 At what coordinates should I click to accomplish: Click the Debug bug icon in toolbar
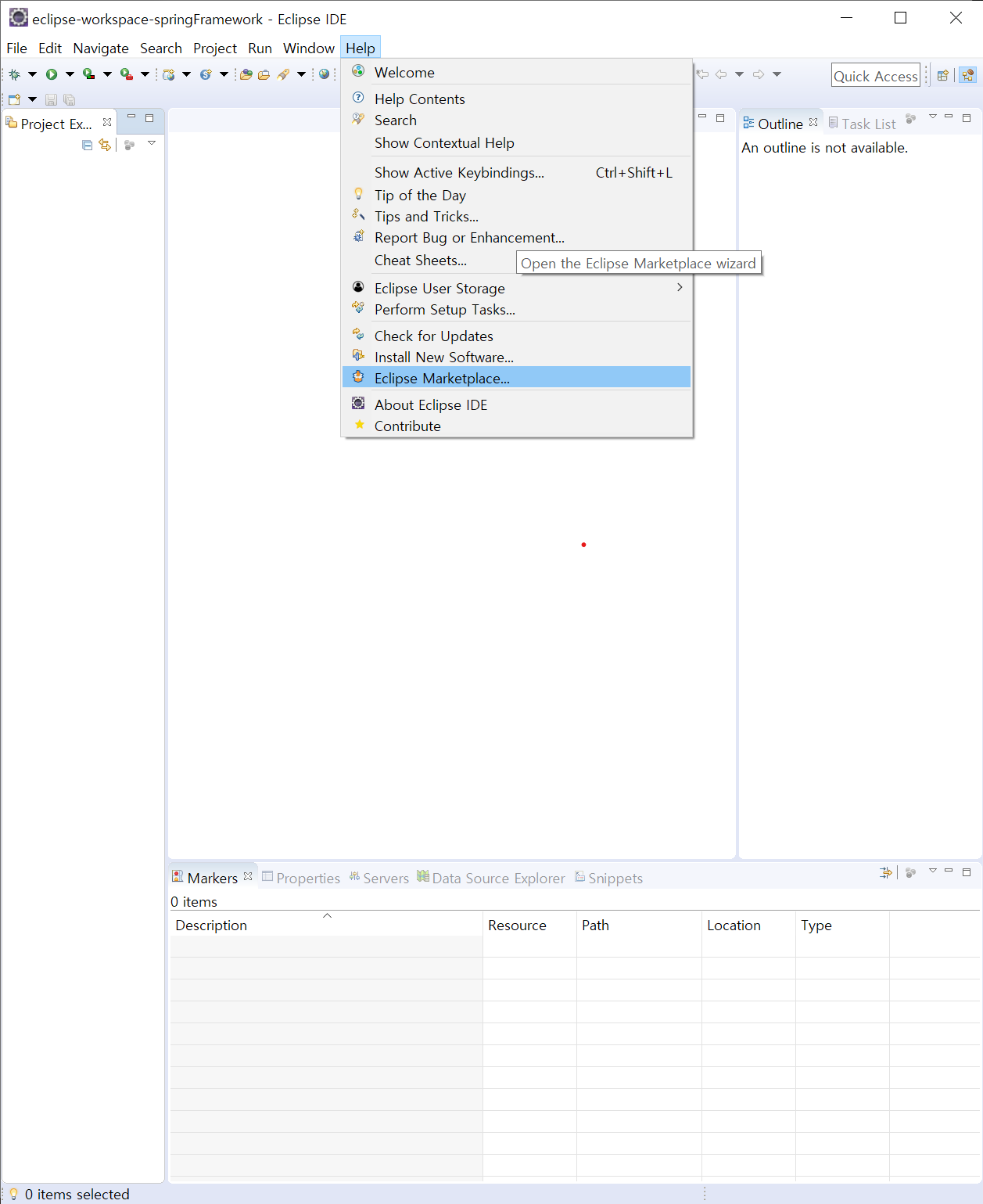[14, 74]
